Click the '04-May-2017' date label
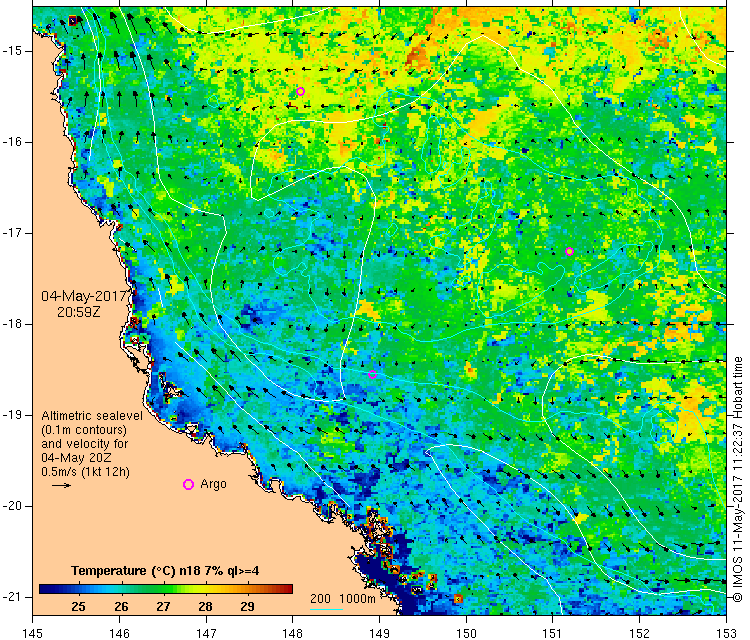The height and width of the screenshot is (640, 750). point(84,296)
